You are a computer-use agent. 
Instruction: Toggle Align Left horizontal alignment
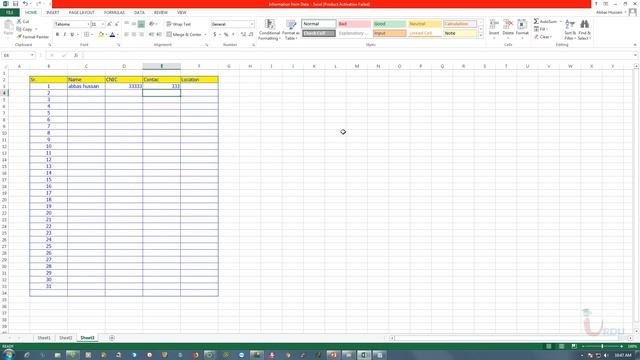point(127,35)
